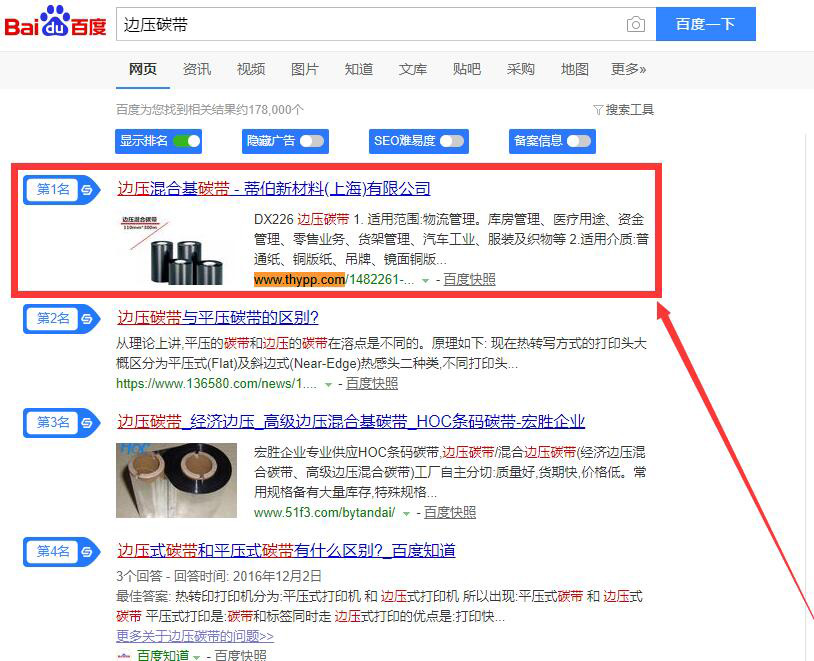Click the https://www.136580.com/news URL
Screen dimensions: 814x661
216,384
